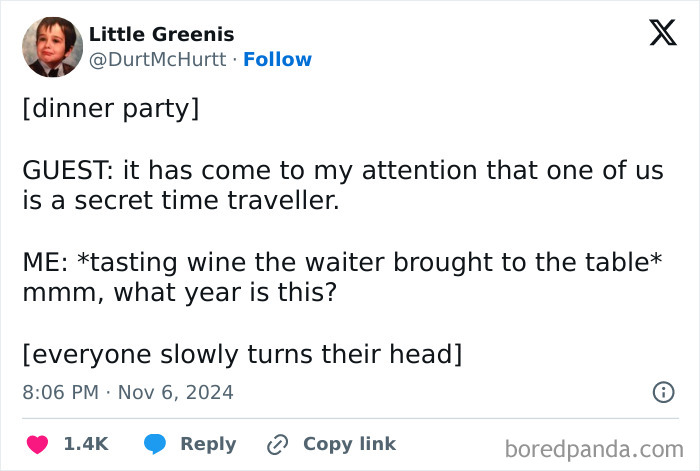Image resolution: width=700 pixels, height=471 pixels.
Task: Open the @DurtMcHurtt handle link
Action: [x=158, y=60]
